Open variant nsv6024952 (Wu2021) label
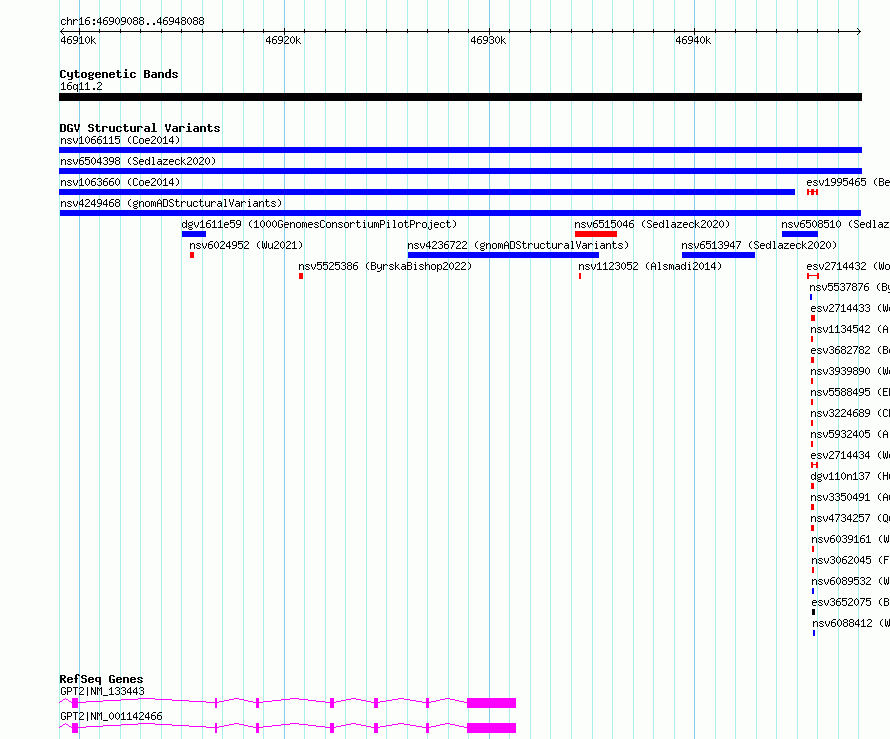 tap(246, 245)
